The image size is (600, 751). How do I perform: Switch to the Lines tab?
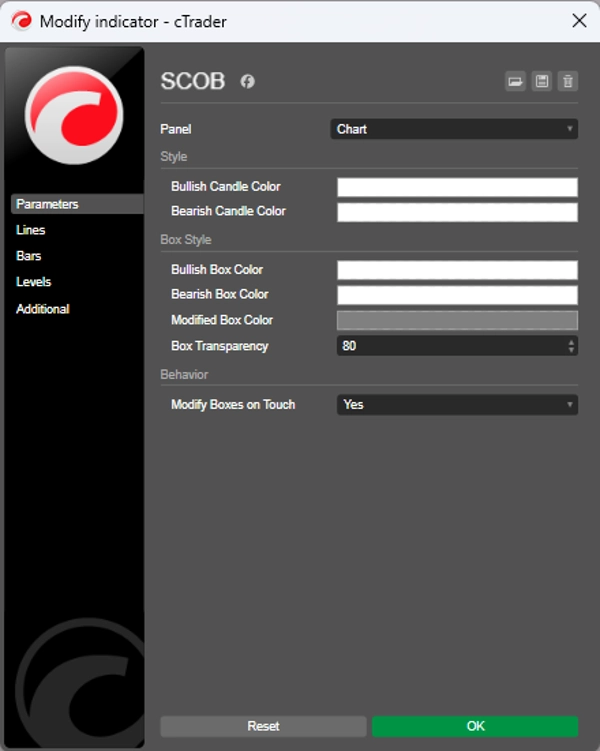pos(31,230)
